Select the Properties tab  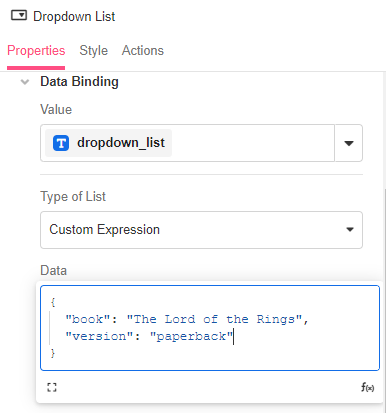coord(36,51)
